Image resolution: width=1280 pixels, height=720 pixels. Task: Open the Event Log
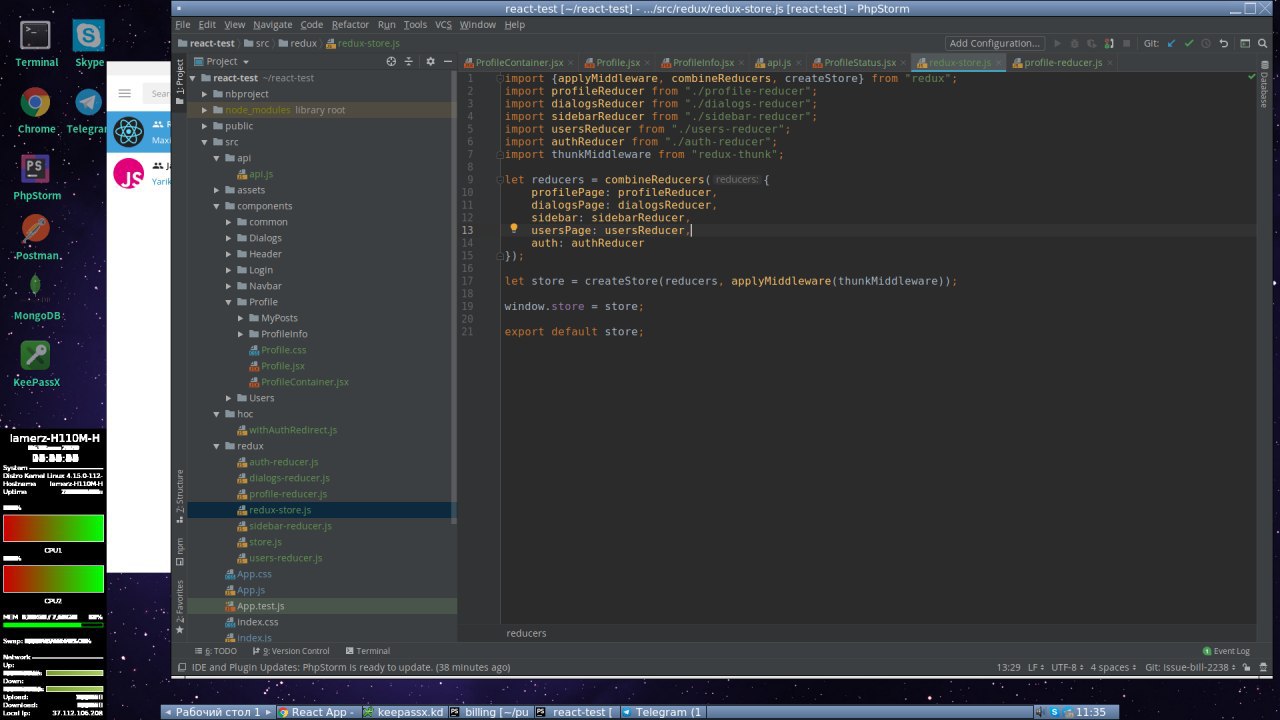click(x=1230, y=651)
